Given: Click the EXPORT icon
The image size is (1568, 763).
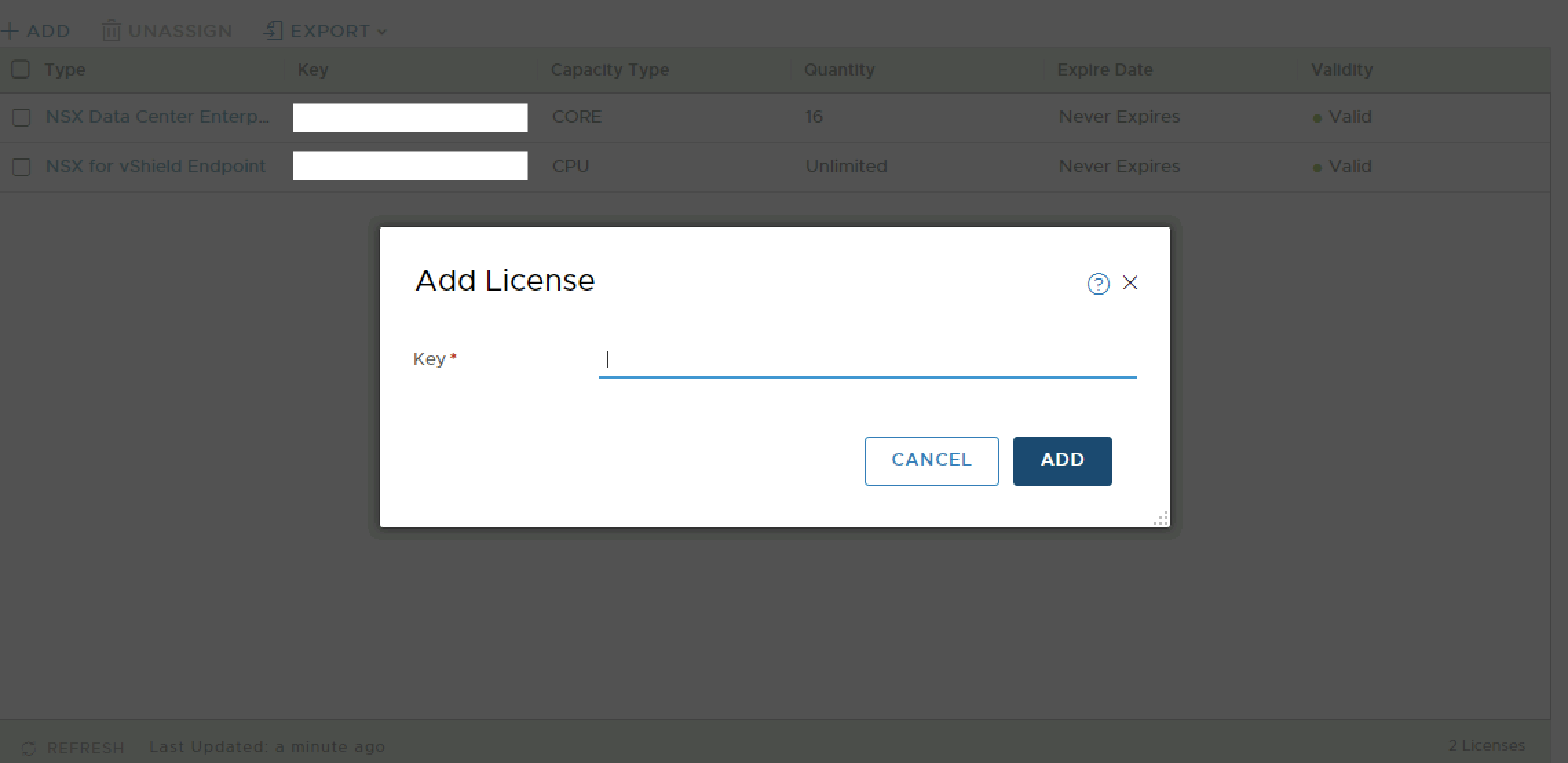Looking at the screenshot, I should 273,31.
